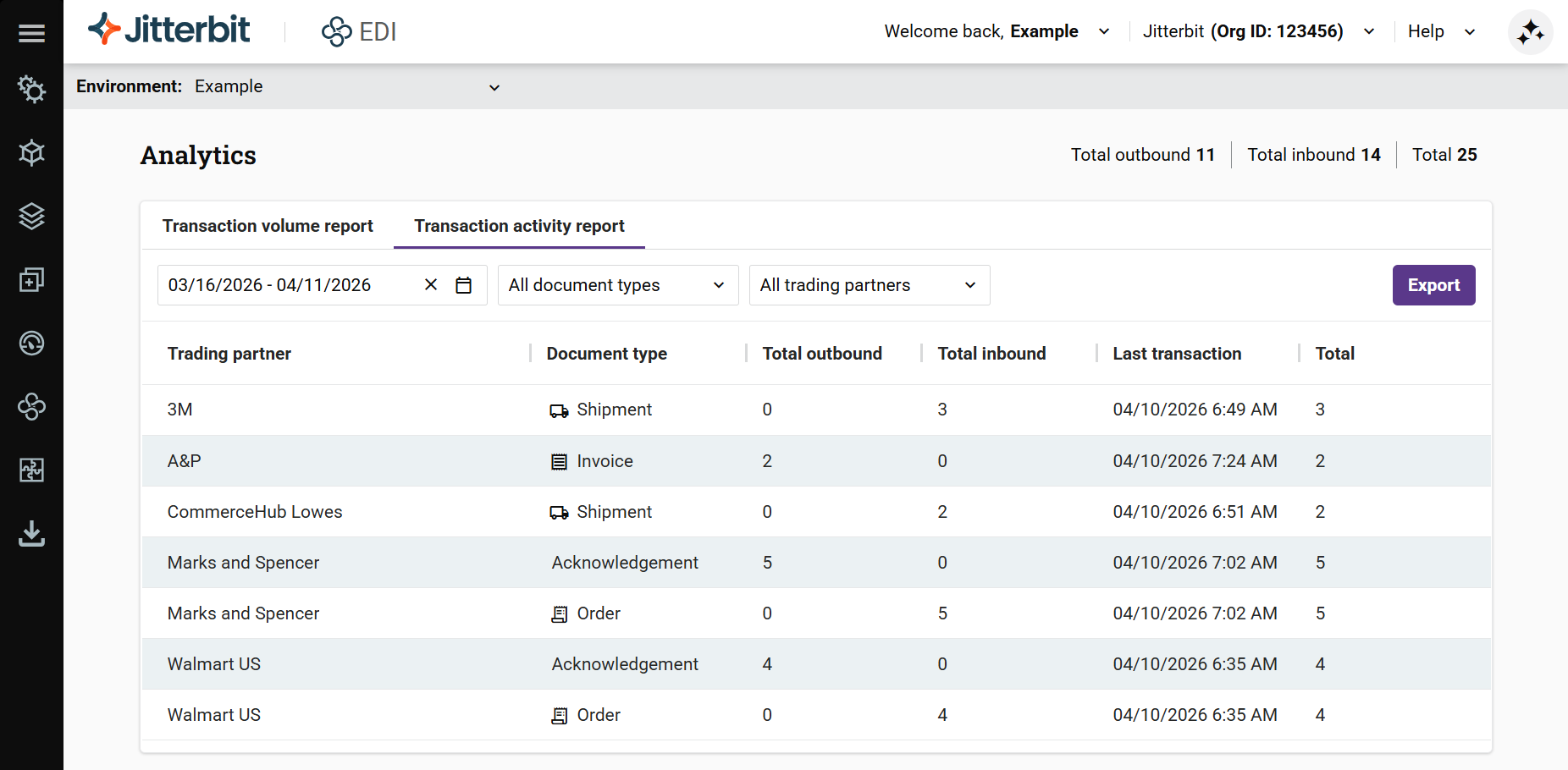Image resolution: width=1568 pixels, height=770 pixels.
Task: Switch to Transaction volume report tab
Action: 268,226
